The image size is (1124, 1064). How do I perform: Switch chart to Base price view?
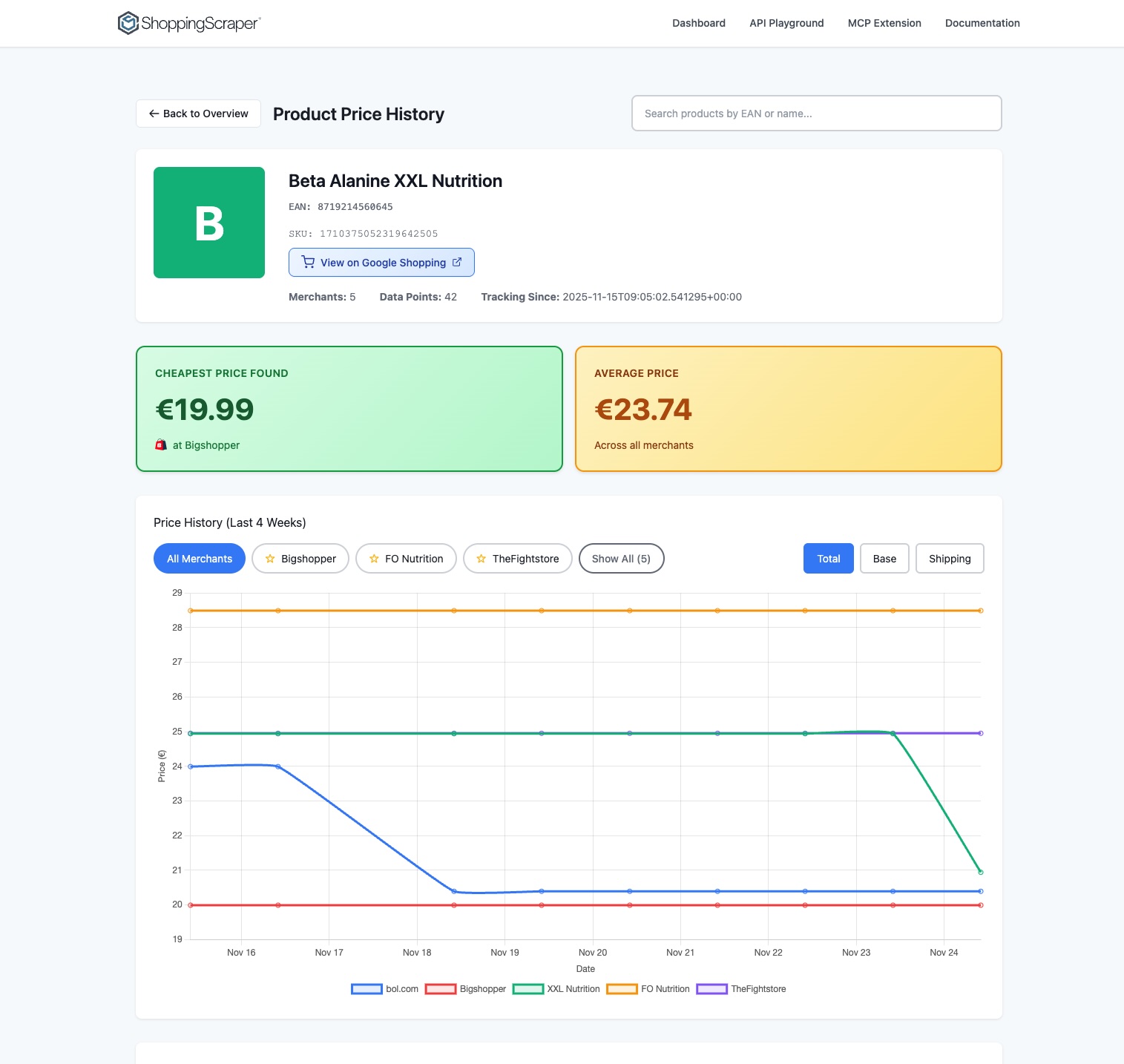(884, 559)
